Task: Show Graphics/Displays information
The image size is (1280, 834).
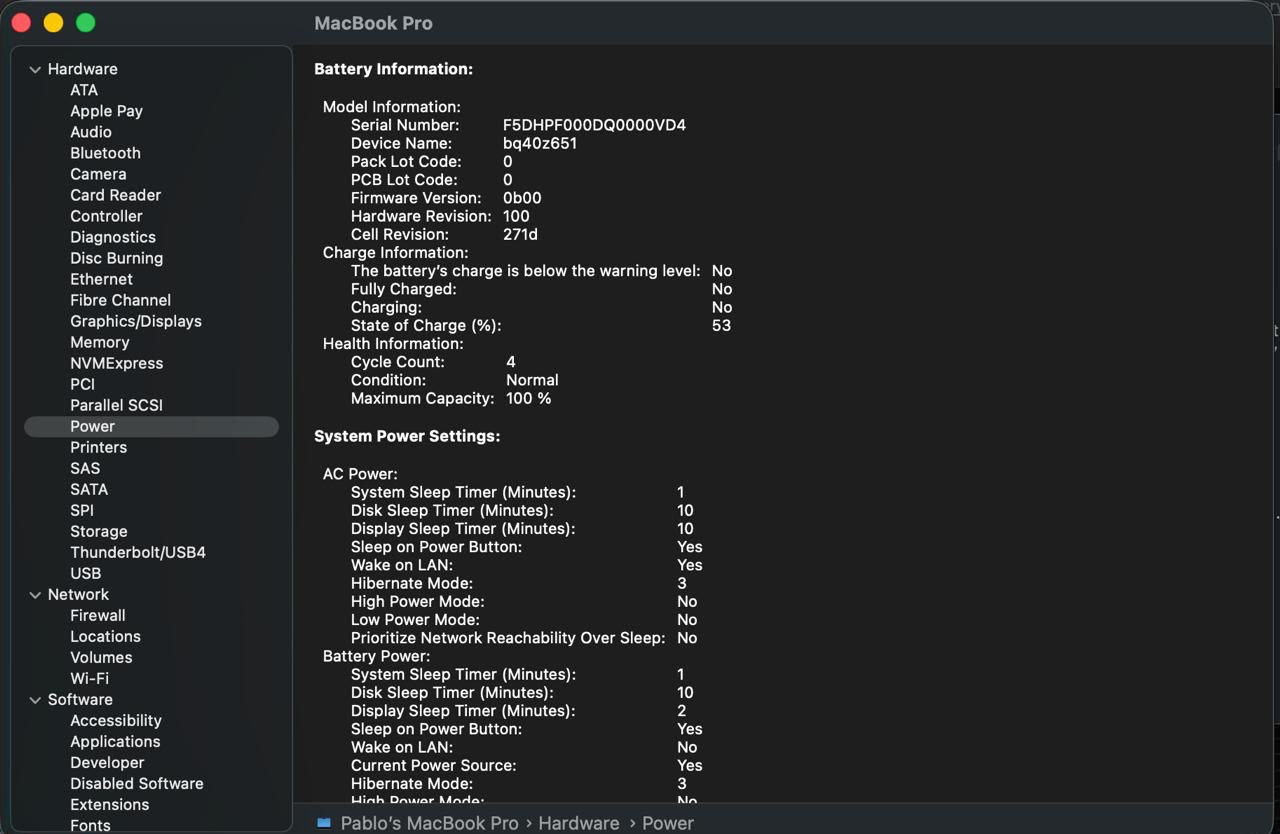Action: tap(136, 321)
